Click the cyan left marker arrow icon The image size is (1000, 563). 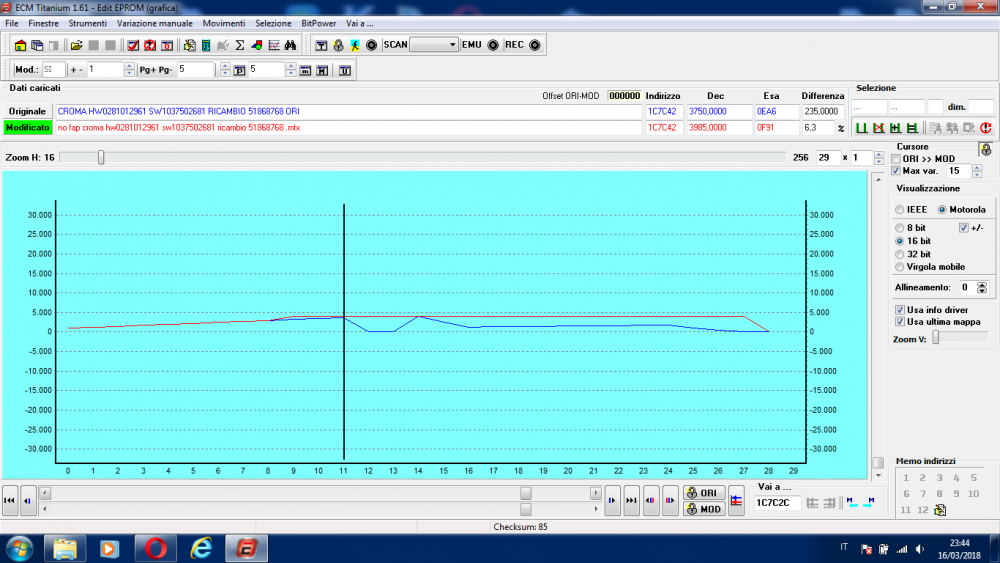coord(853,502)
